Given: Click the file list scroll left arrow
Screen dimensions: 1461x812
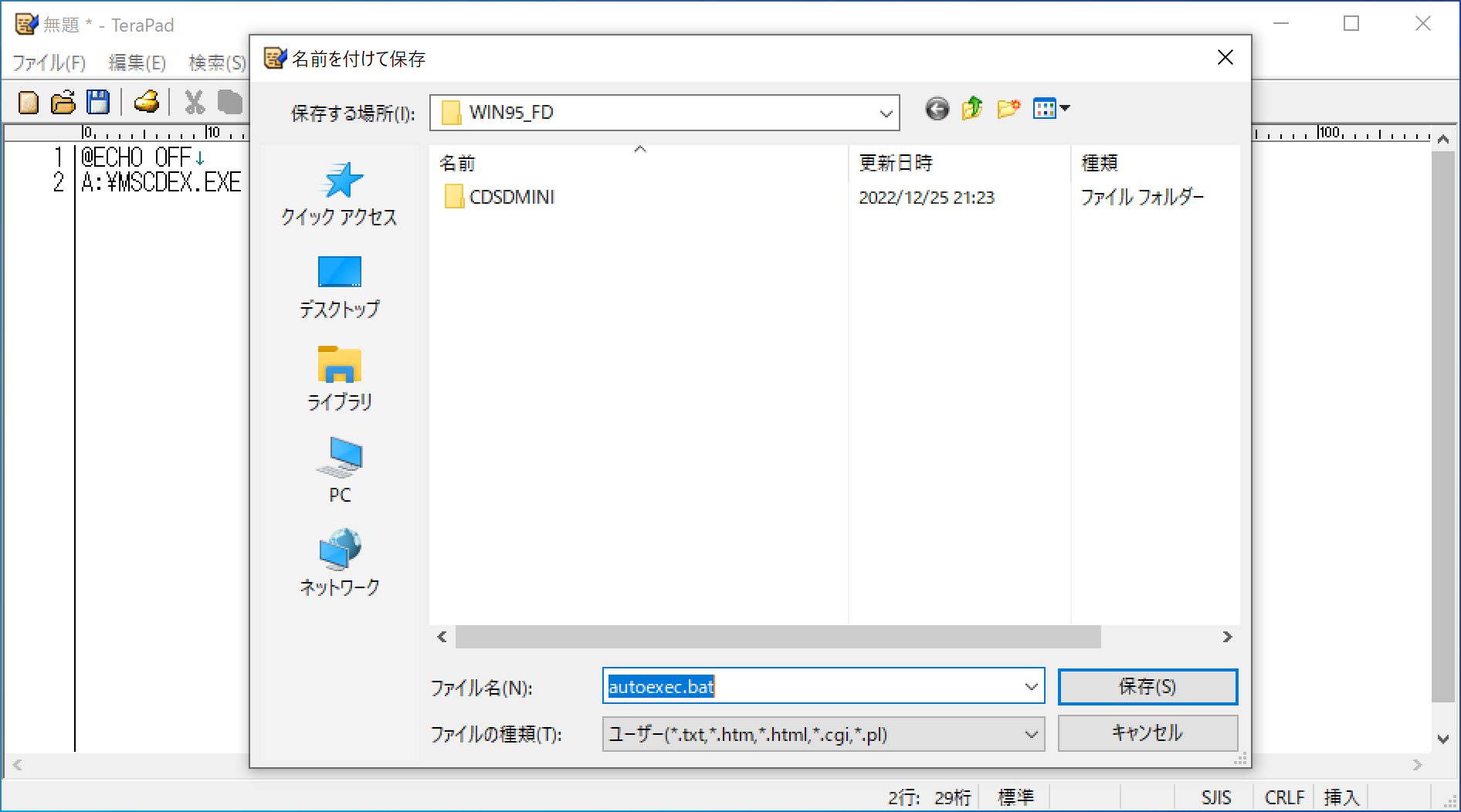Looking at the screenshot, I should [x=442, y=637].
